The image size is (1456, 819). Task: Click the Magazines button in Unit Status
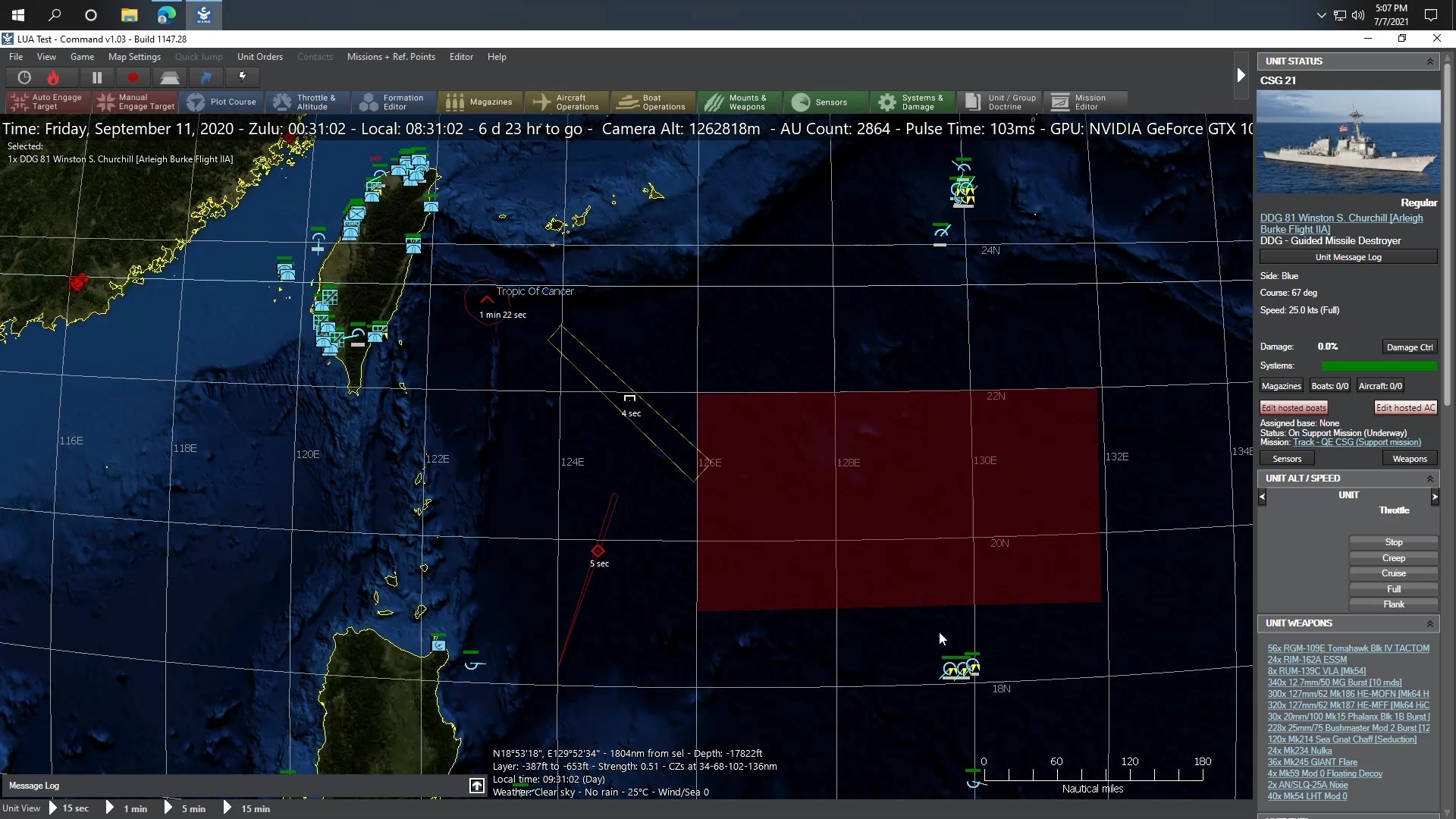click(1281, 386)
